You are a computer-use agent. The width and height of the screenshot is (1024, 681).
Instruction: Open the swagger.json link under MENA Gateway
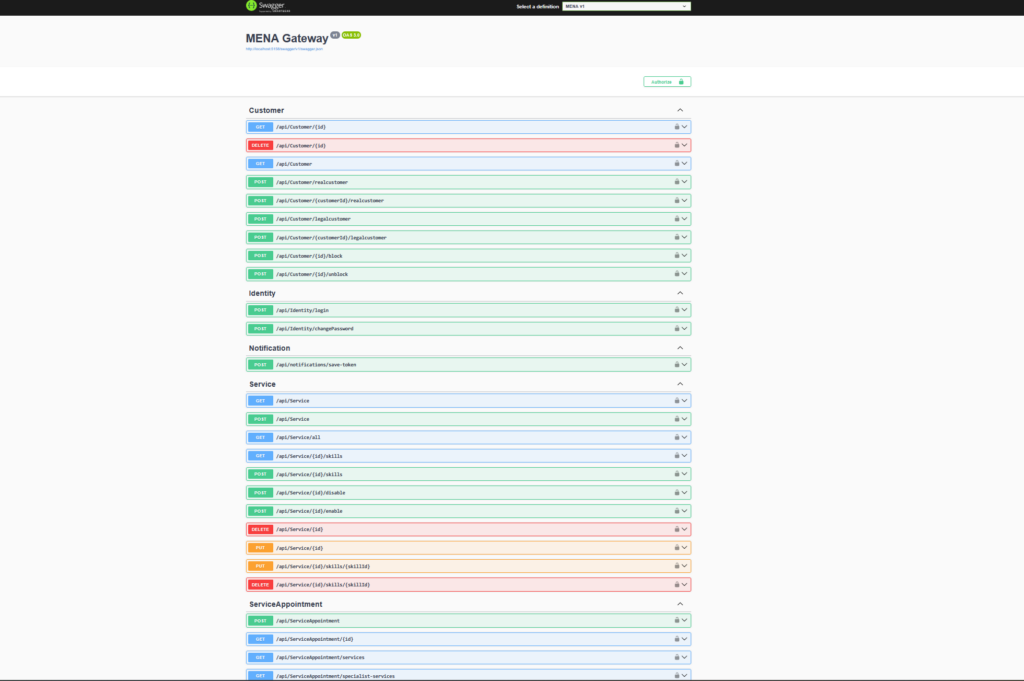[x=284, y=49]
